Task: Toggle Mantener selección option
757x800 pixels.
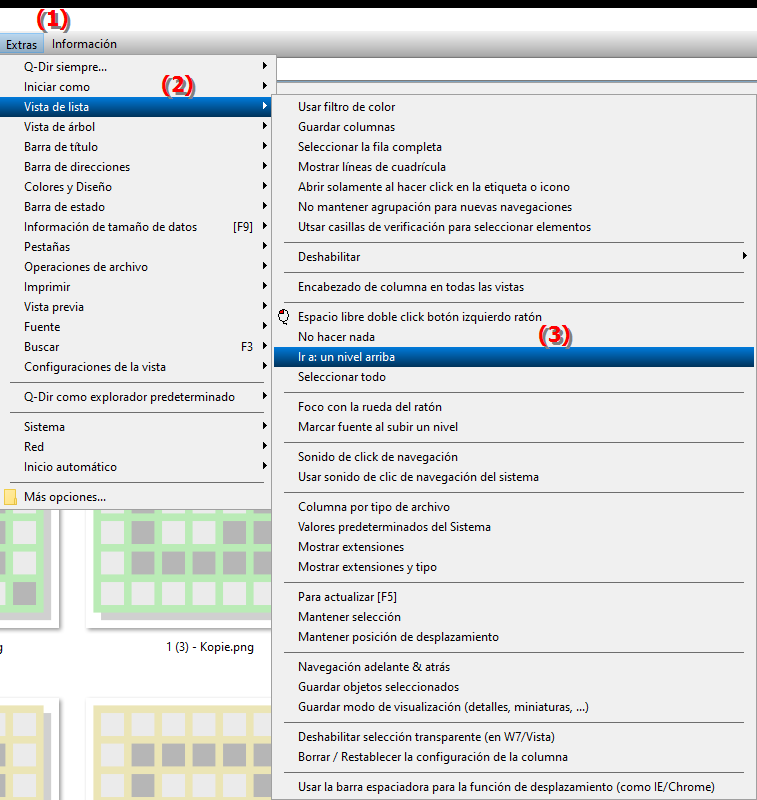Action: click(x=514, y=617)
